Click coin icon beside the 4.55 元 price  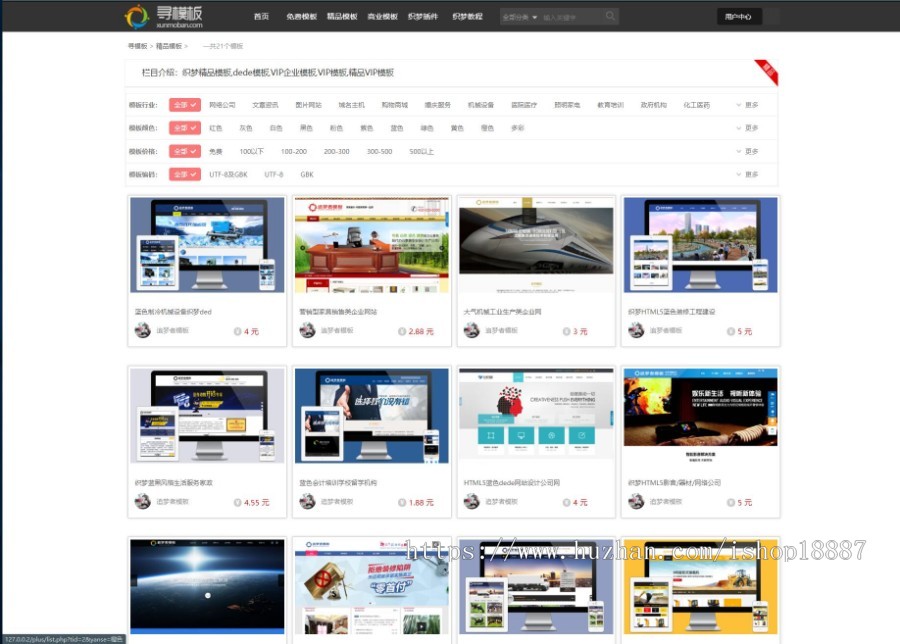click(237, 502)
